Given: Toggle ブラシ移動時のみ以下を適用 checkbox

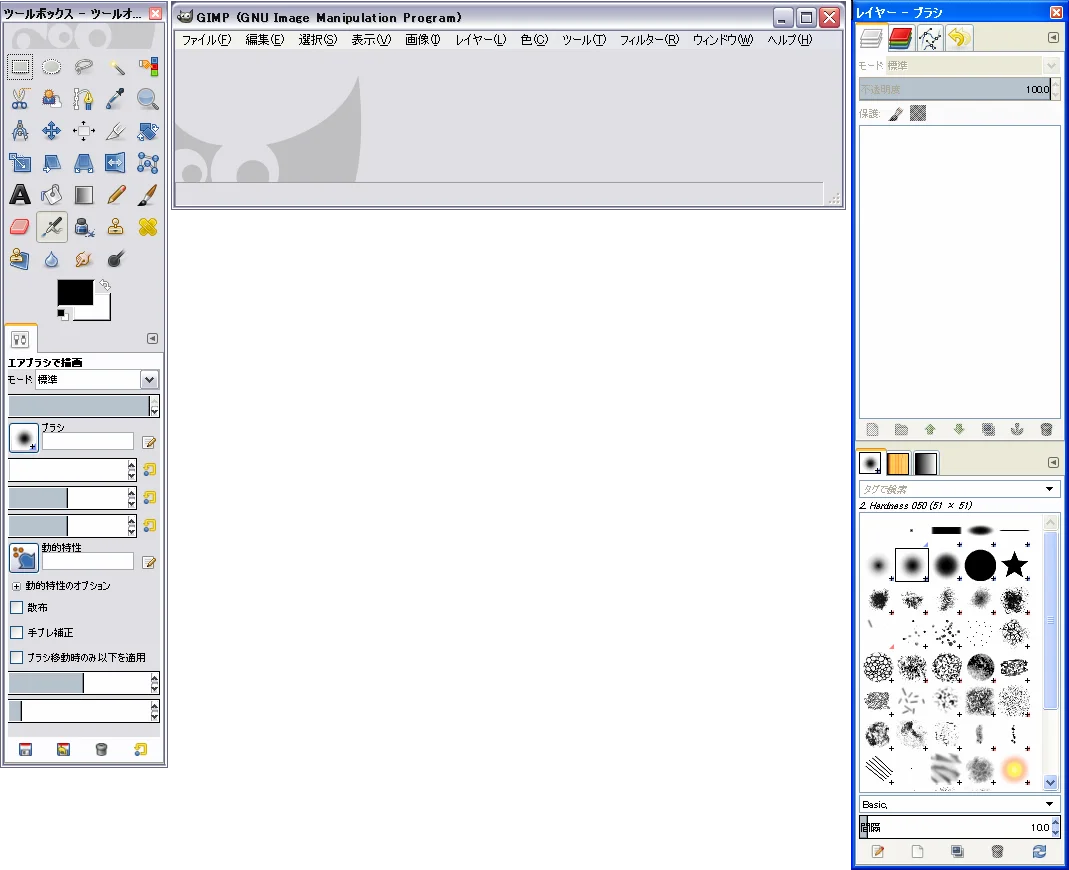Looking at the screenshot, I should tap(17, 657).
